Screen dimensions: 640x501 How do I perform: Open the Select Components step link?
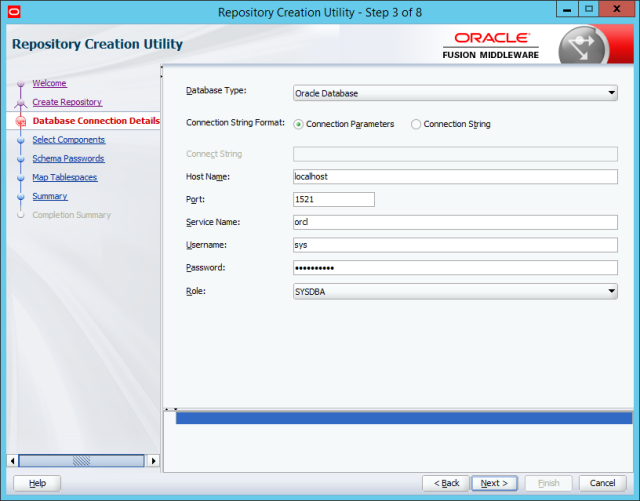pyautogui.click(x=69, y=140)
